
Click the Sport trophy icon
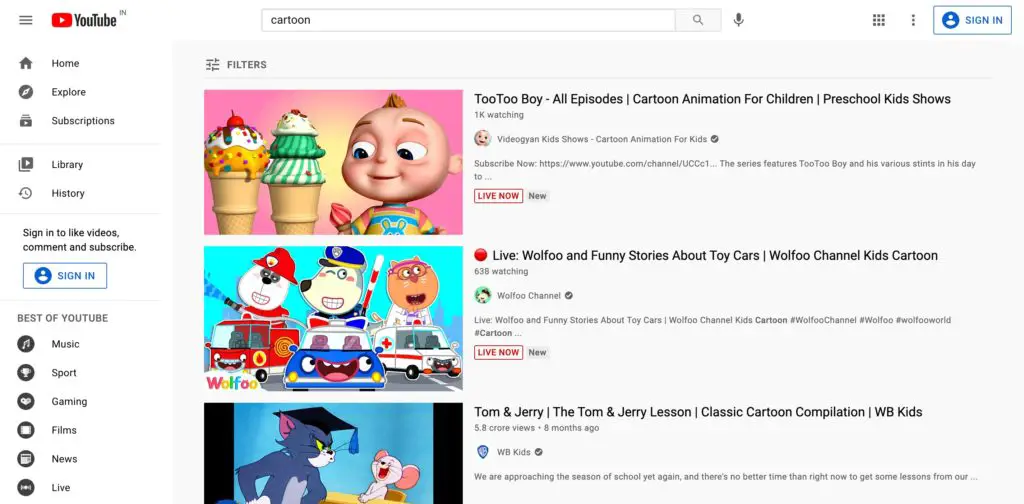(x=25, y=373)
